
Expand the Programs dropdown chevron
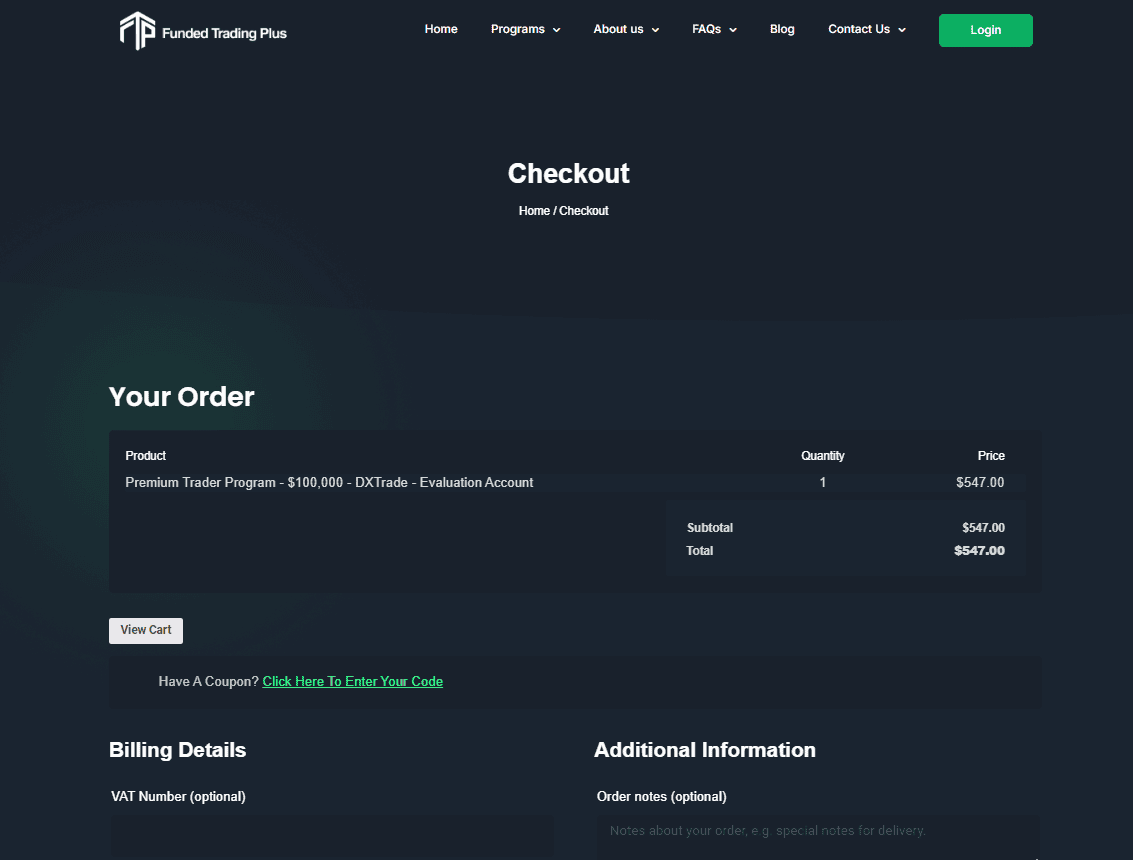pos(556,30)
